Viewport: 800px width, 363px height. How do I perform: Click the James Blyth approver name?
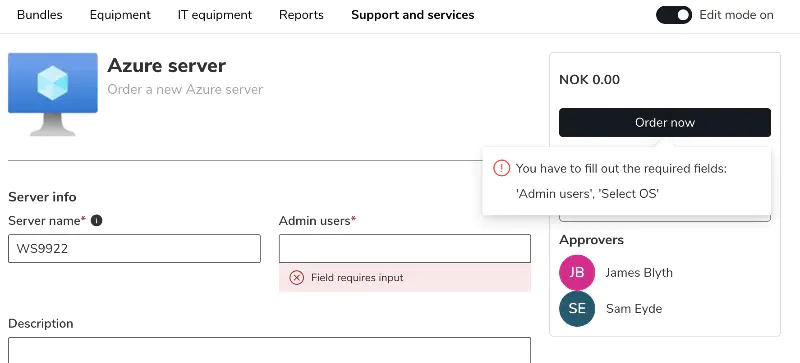[639, 273]
